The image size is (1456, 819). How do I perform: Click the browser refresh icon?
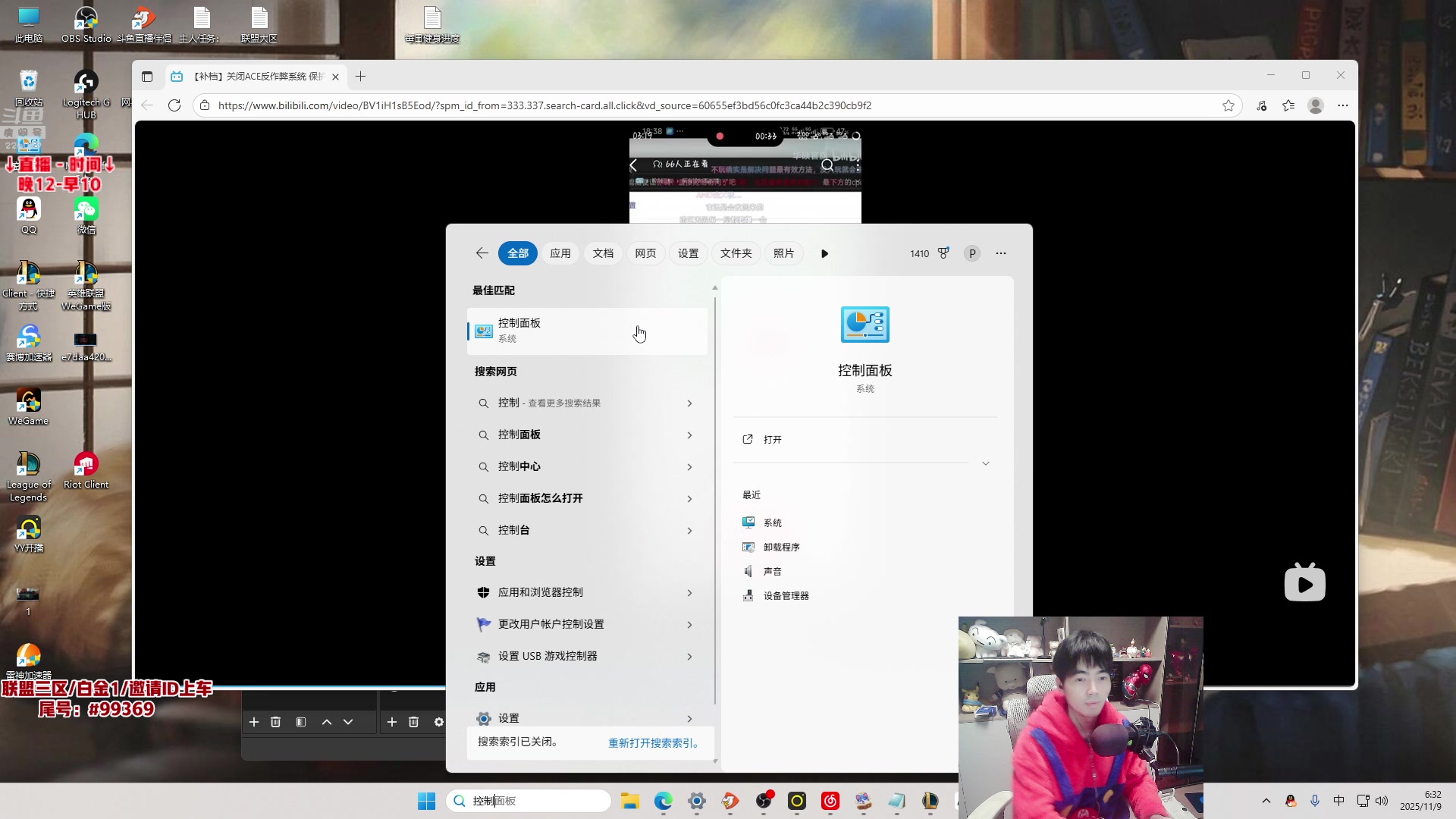tap(174, 105)
